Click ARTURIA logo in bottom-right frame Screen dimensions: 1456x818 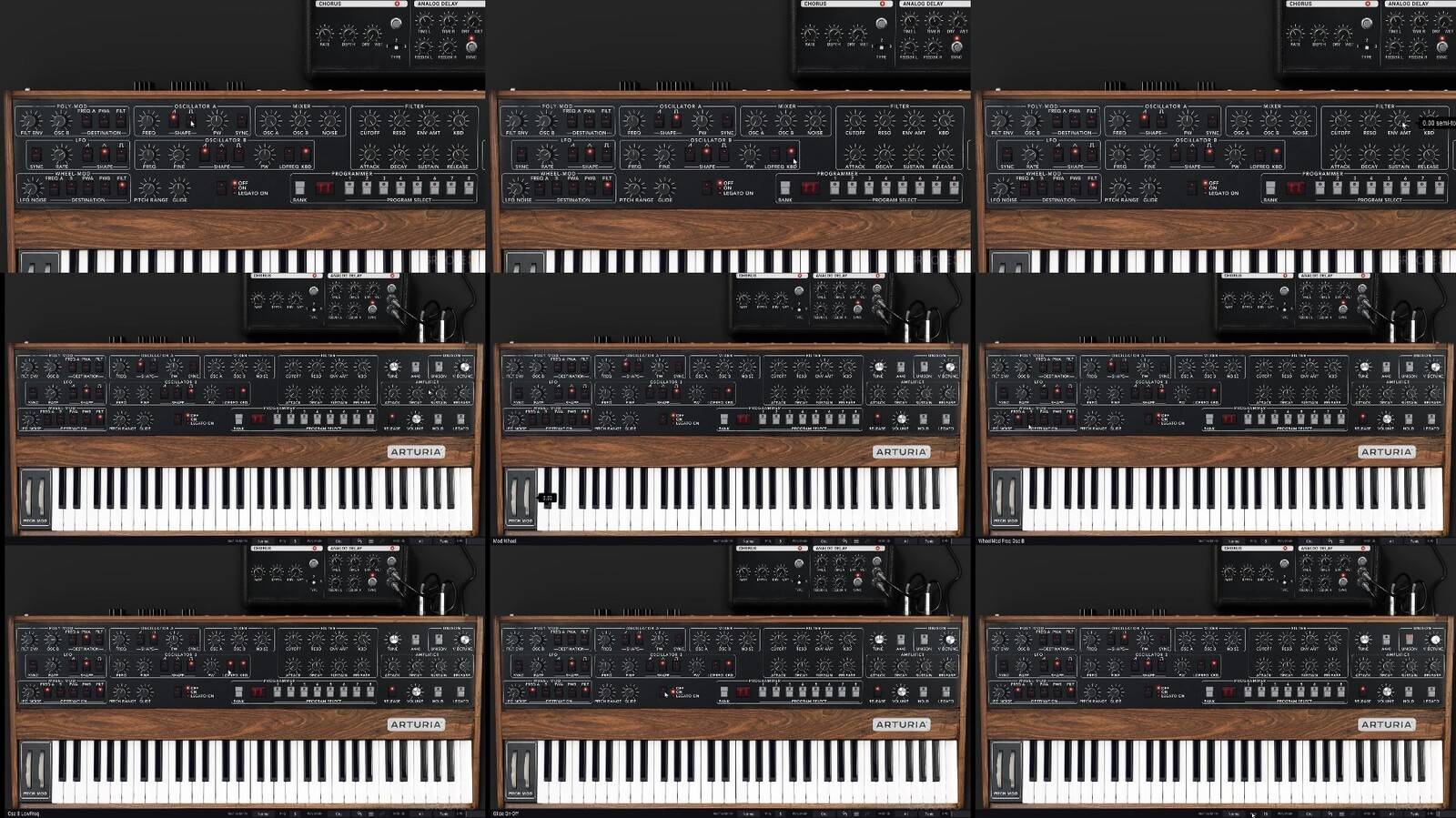[1386, 724]
